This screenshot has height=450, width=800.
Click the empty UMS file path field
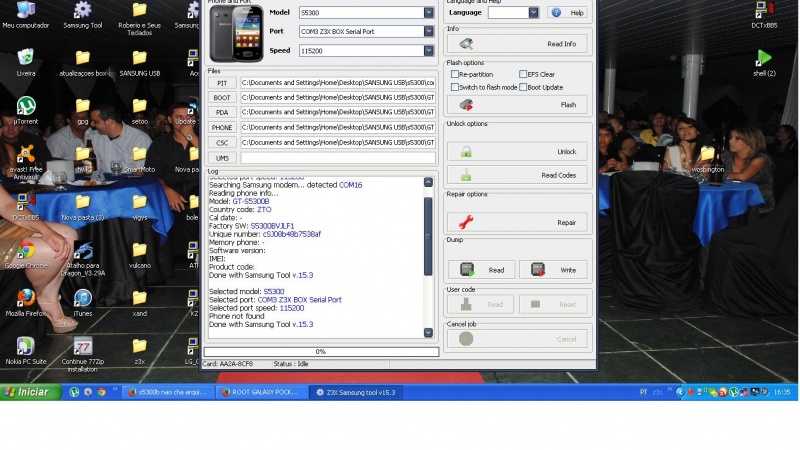[x=338, y=158]
